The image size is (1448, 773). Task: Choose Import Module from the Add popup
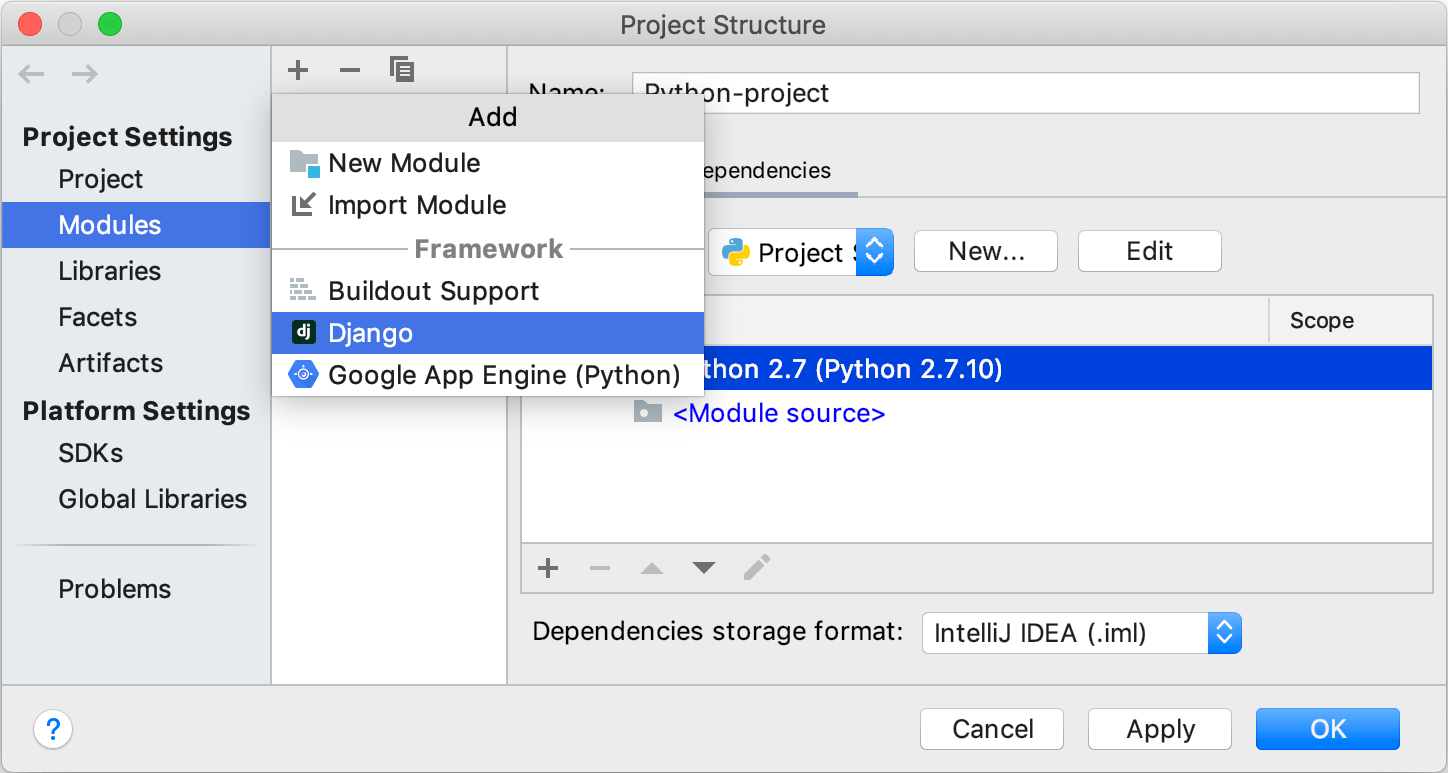click(x=417, y=205)
